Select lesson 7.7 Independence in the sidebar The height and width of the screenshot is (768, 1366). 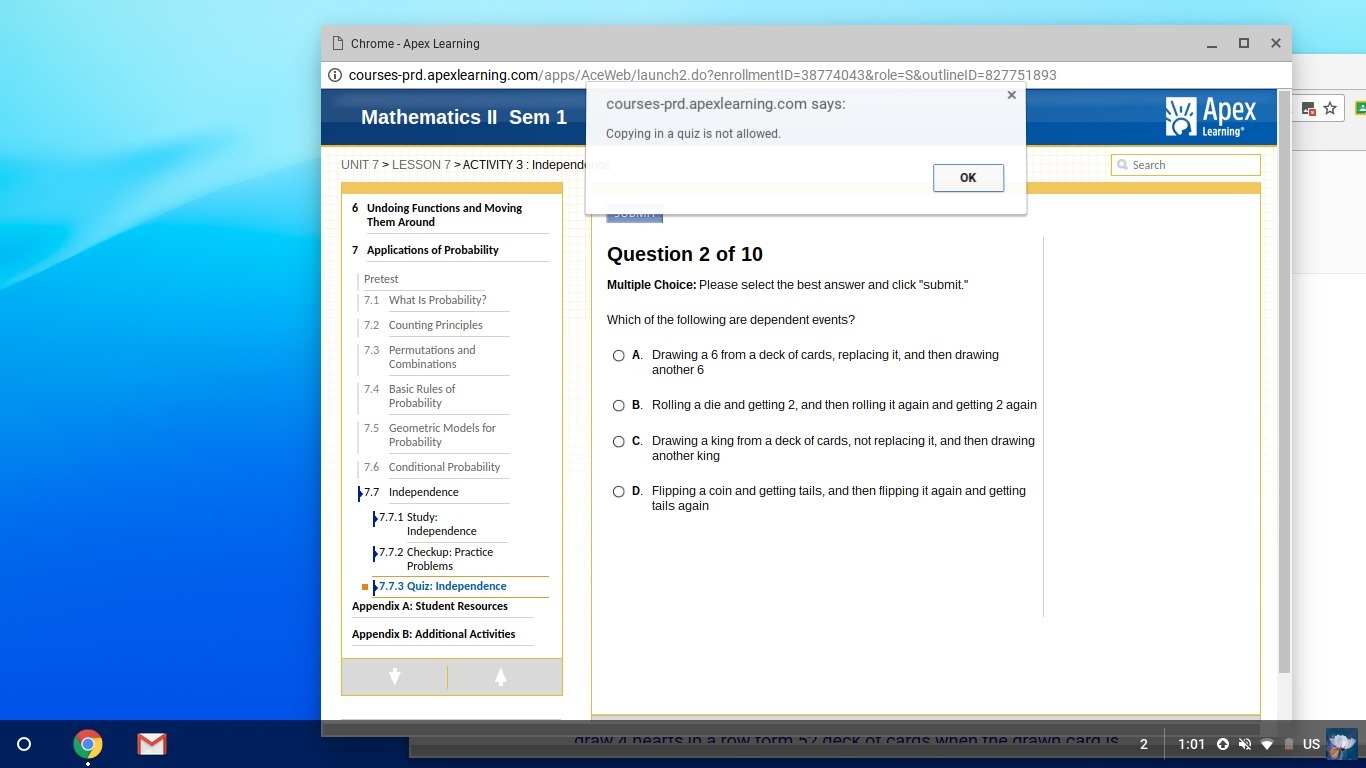click(x=423, y=492)
